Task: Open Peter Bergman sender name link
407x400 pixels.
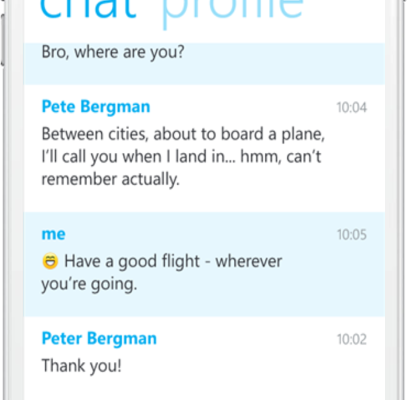Action: pyautogui.click(x=99, y=339)
